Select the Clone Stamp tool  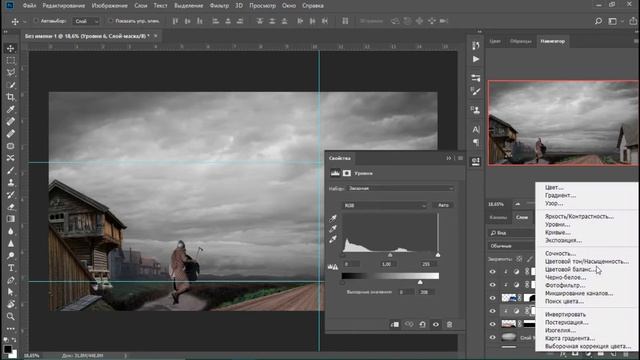coord(11,182)
